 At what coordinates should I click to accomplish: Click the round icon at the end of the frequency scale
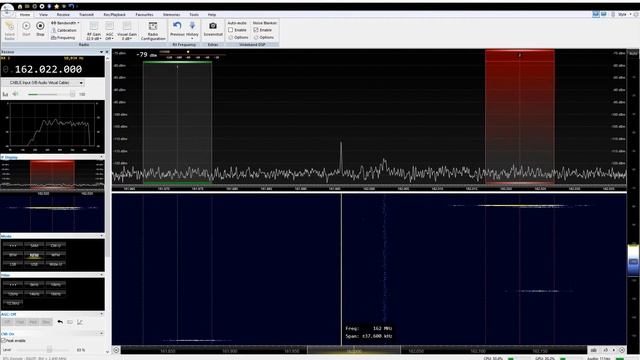coord(622,350)
